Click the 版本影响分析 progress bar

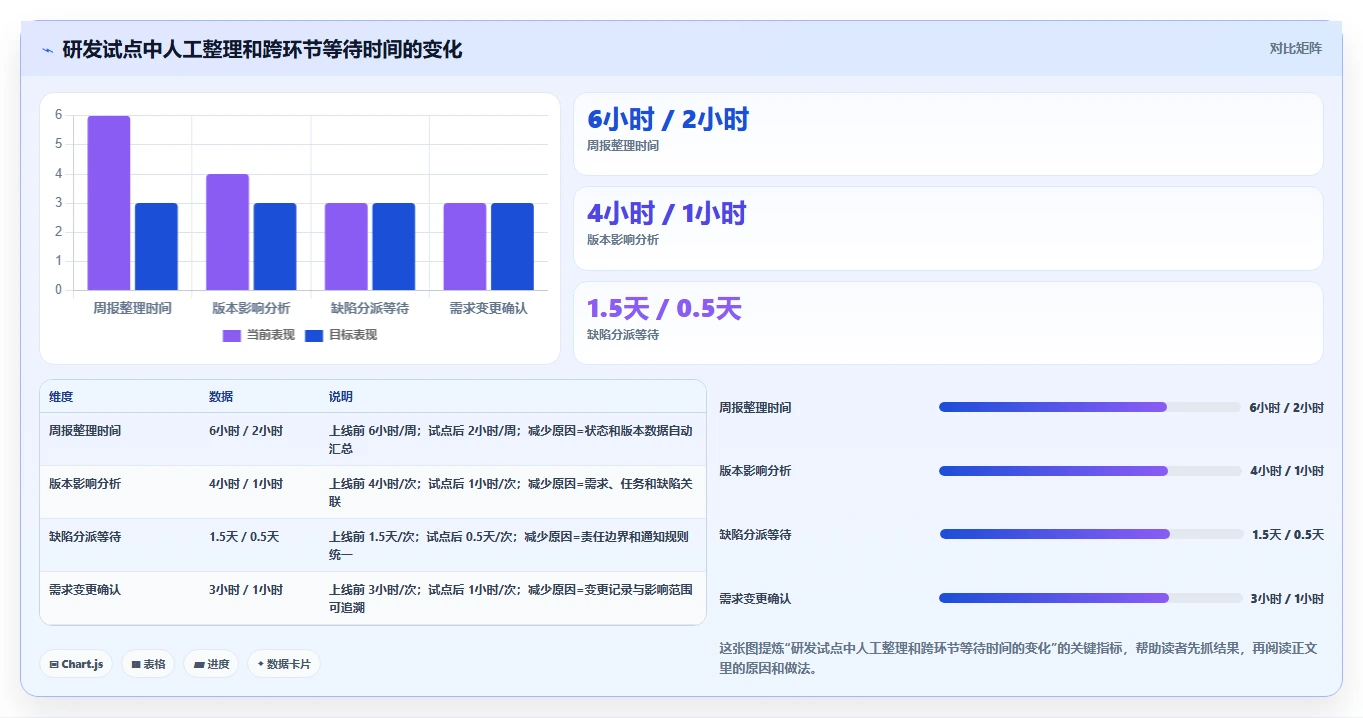tap(1090, 471)
